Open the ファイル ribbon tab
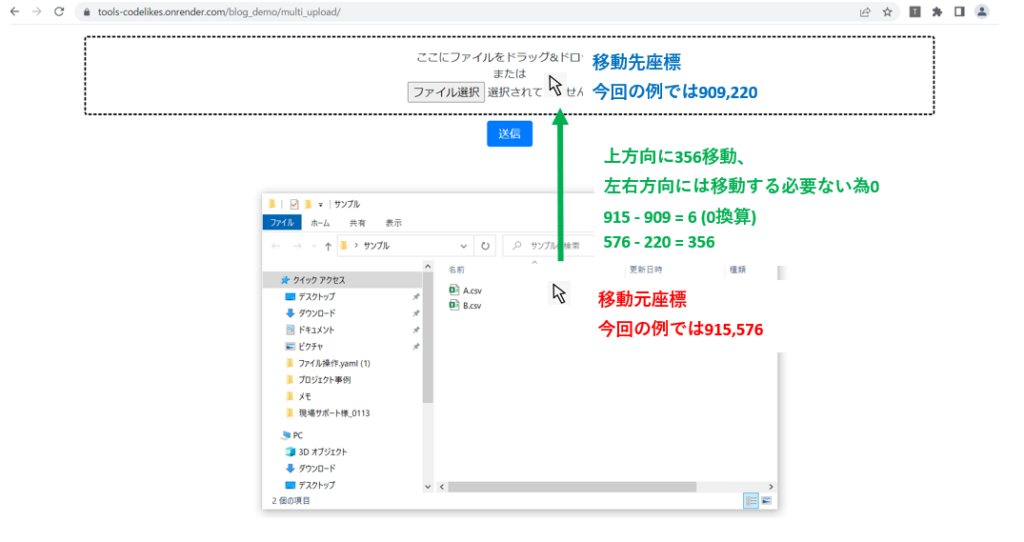The height and width of the screenshot is (542, 1024). [281, 223]
